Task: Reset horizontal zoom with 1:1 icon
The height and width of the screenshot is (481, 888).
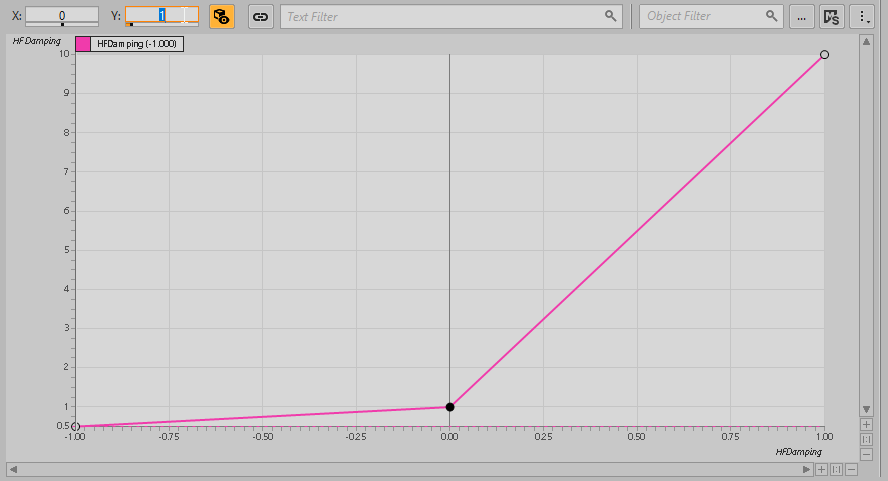Action: click(836, 469)
